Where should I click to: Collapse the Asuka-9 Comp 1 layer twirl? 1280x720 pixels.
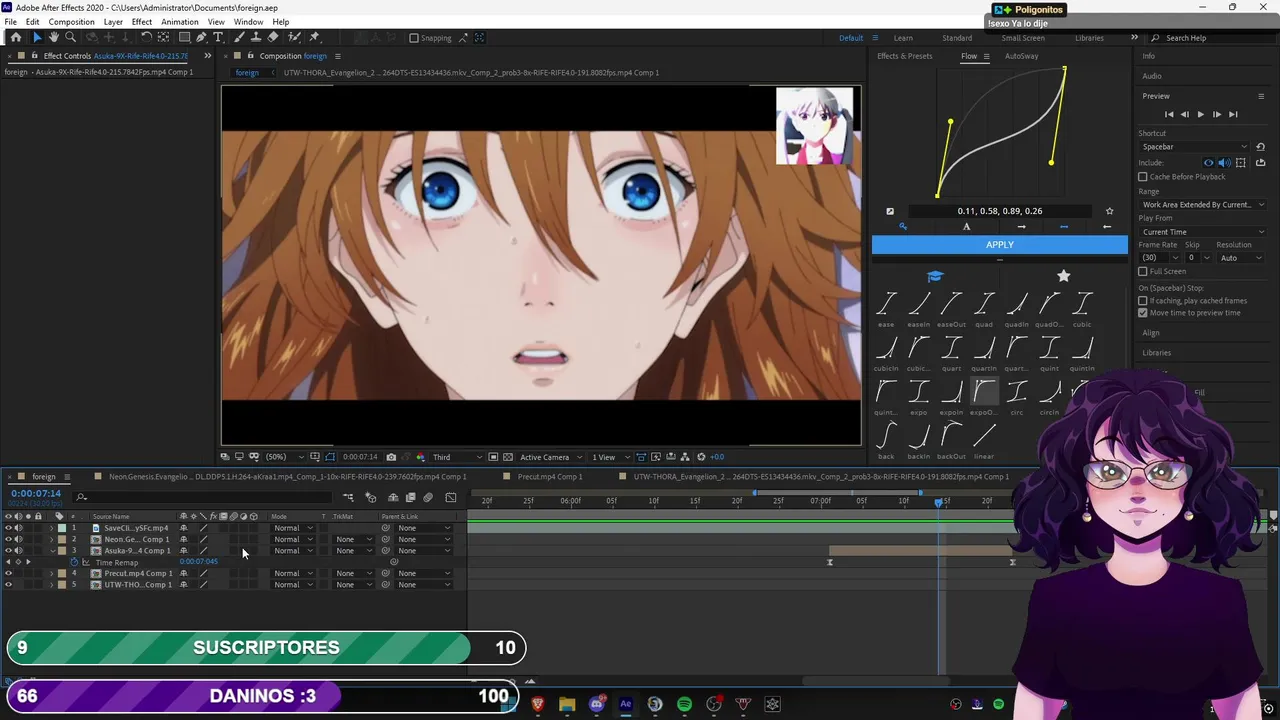pyautogui.click(x=52, y=551)
